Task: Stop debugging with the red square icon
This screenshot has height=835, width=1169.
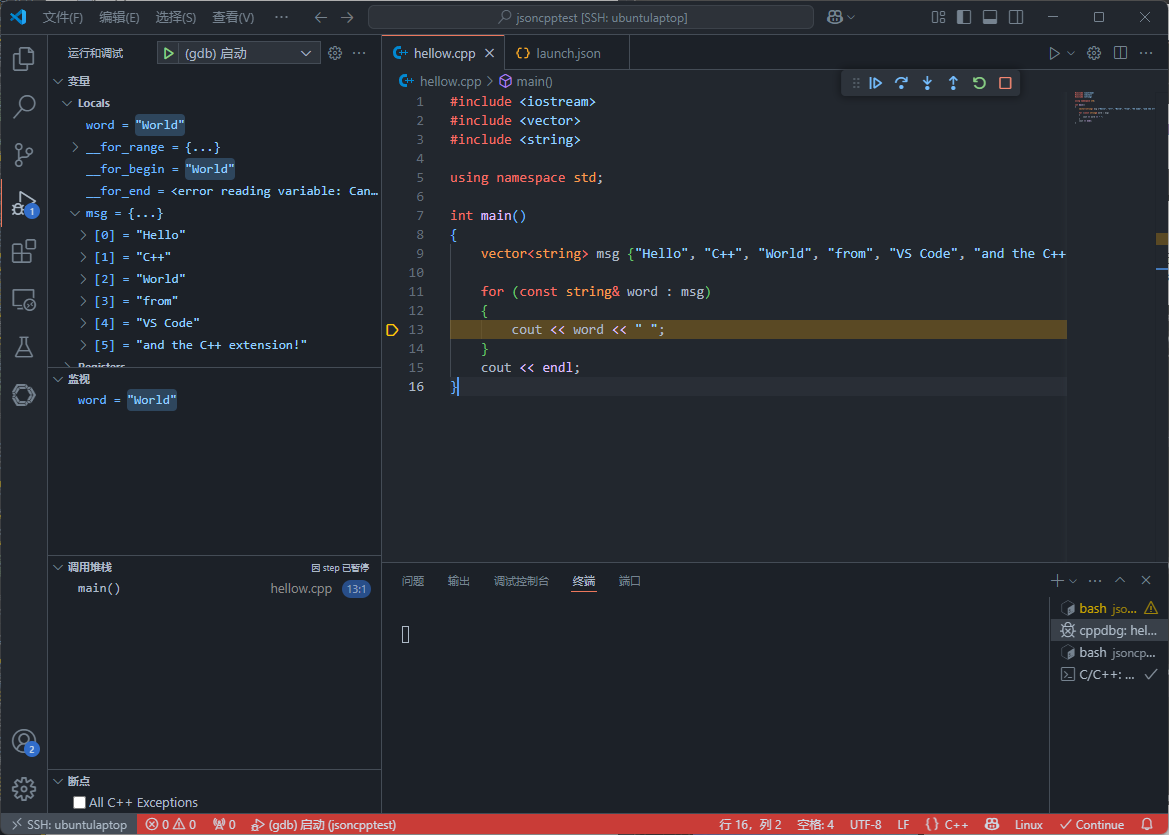Action: tap(1004, 83)
